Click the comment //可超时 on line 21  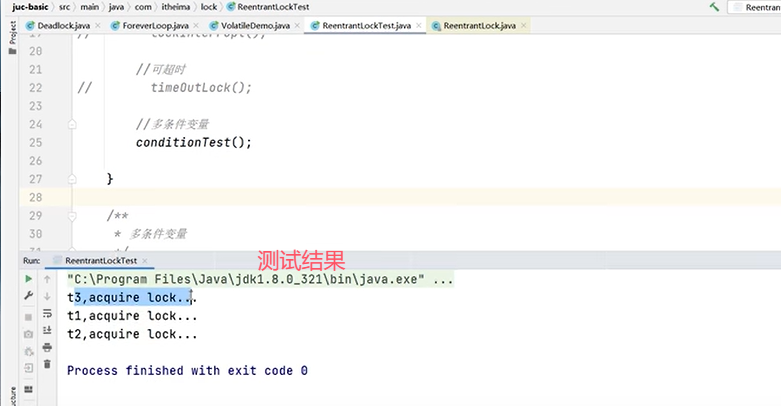coord(161,69)
